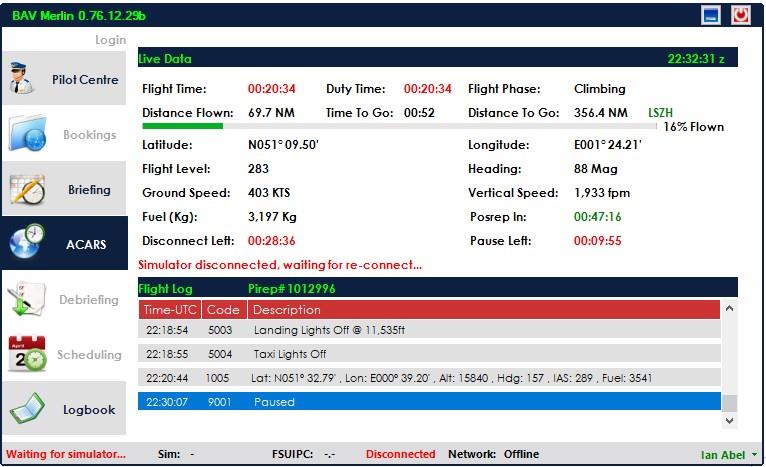Screen dimensions: 766x467
Task: Click the Briefing compass calendar icon
Action: [27, 189]
